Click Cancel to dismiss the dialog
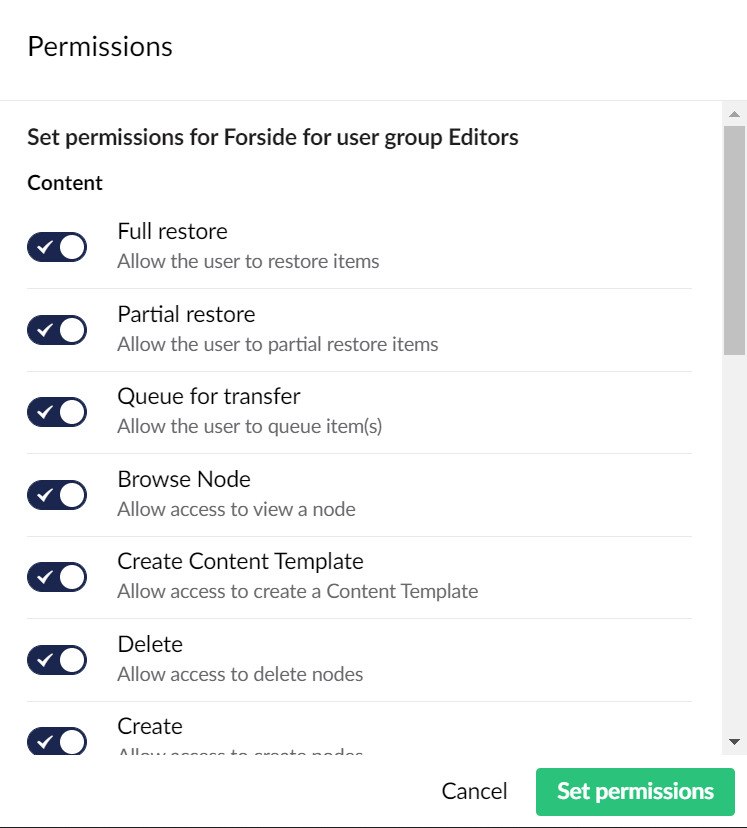747x828 pixels. 474,791
